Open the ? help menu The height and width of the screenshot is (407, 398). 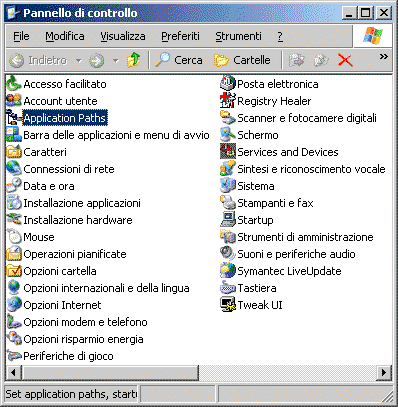tap(280, 36)
